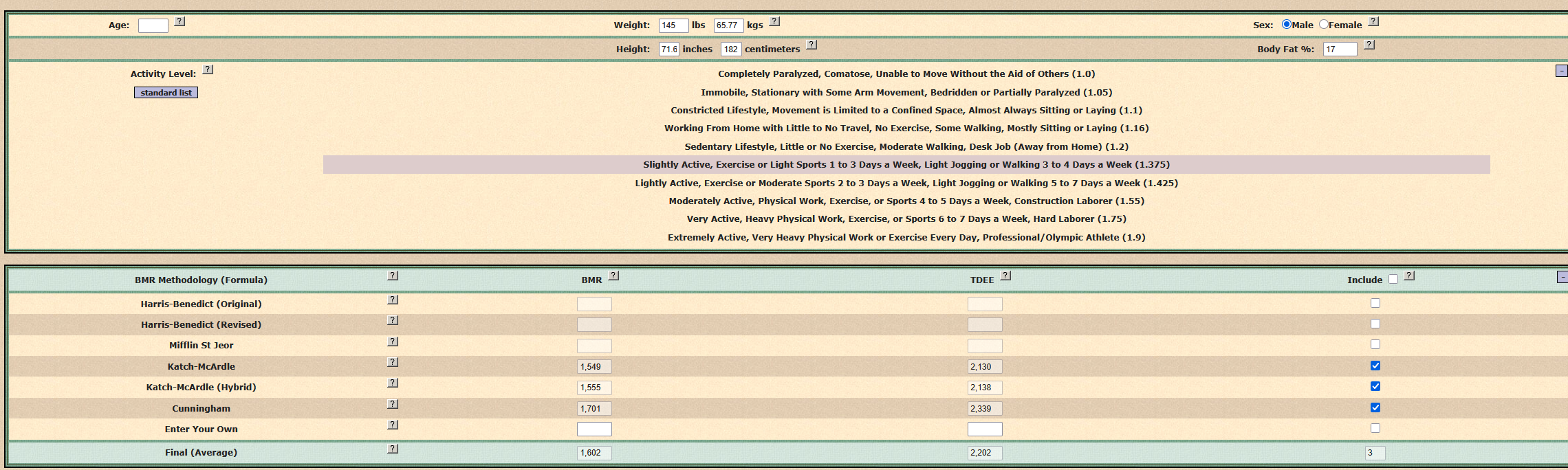Click the Final Average TDEE value 2,202
1568x470 pixels.
tap(985, 453)
